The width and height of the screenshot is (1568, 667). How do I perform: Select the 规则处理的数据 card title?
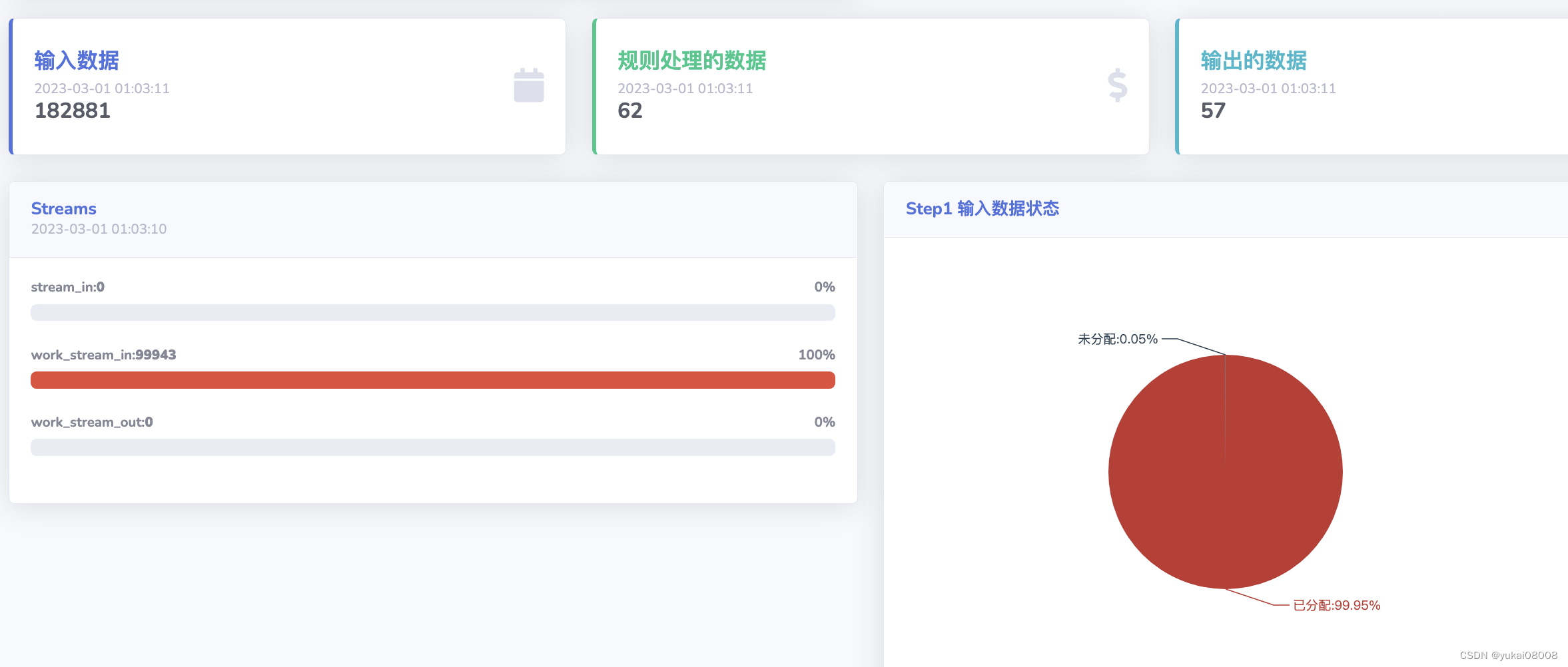(x=691, y=61)
